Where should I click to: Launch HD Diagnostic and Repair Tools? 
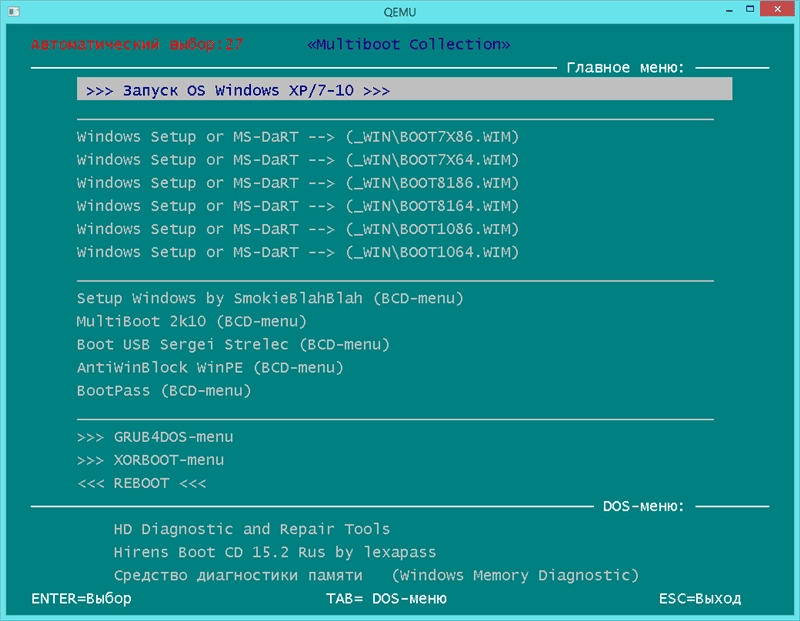click(x=252, y=529)
